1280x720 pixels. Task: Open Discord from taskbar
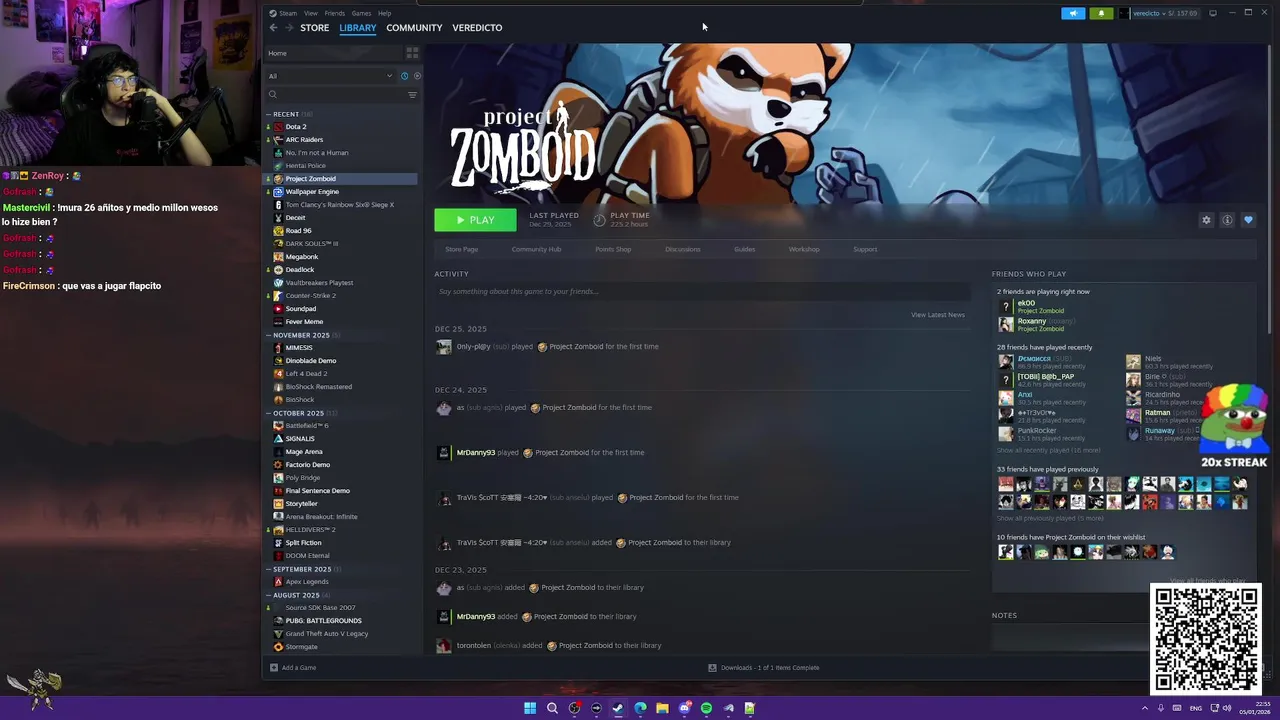click(684, 708)
